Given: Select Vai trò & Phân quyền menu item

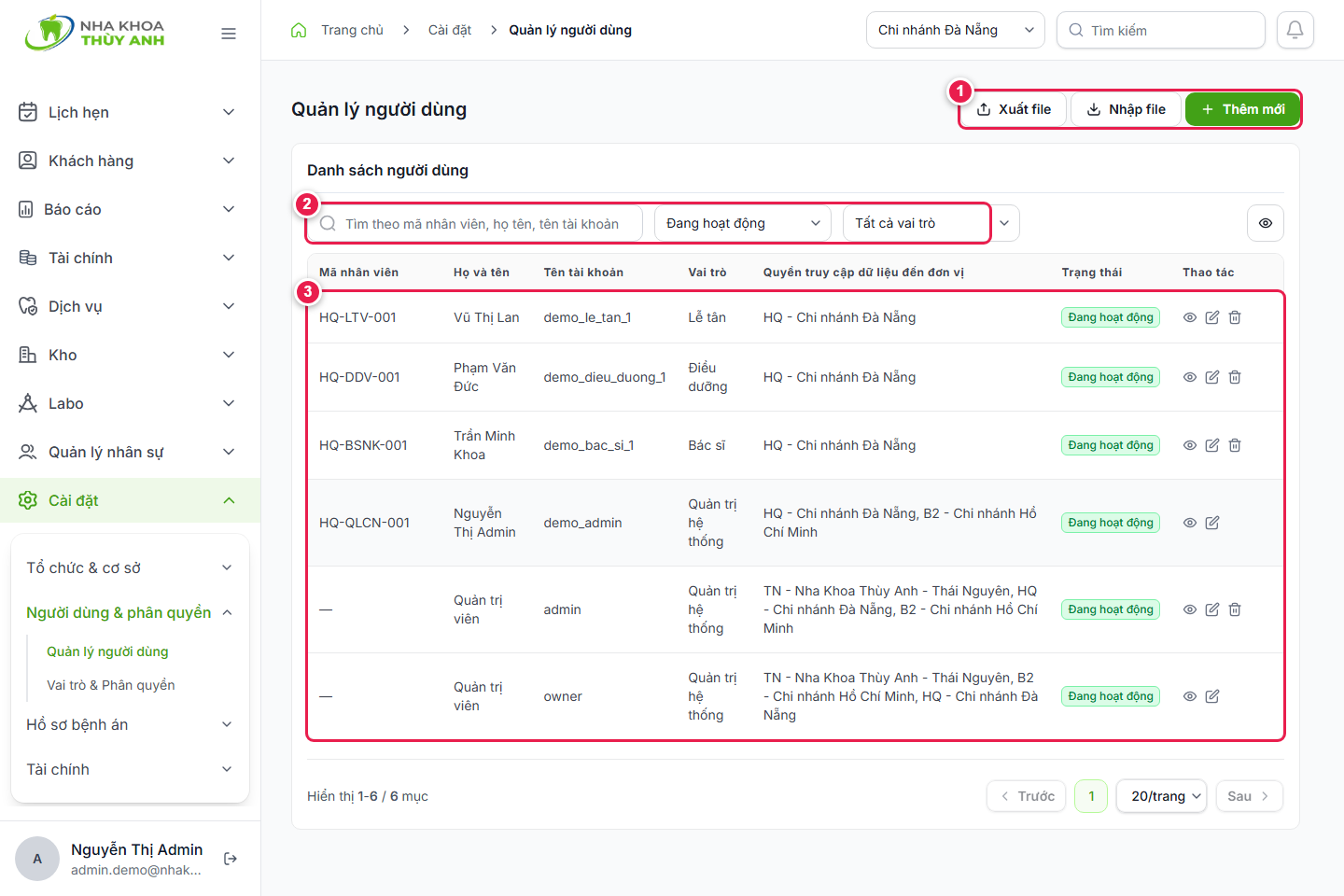Looking at the screenshot, I should click(111, 685).
